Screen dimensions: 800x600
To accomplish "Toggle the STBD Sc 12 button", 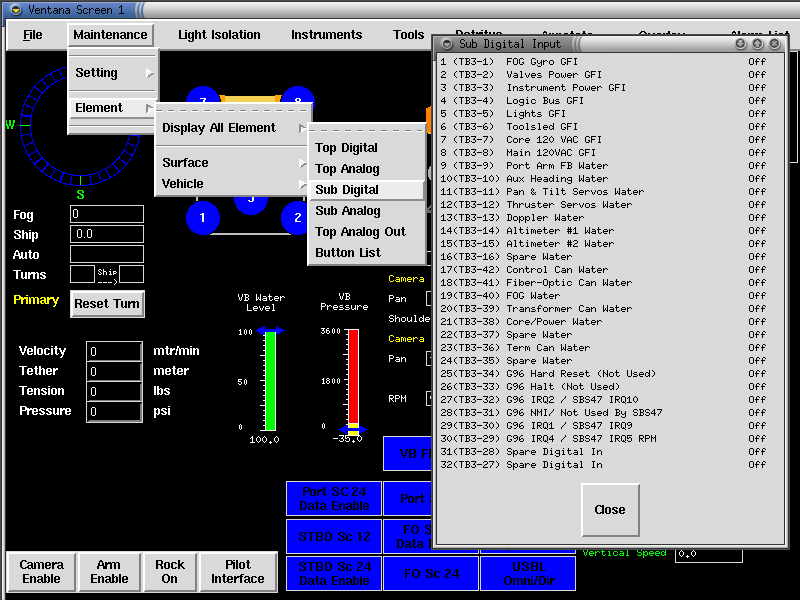I will coord(334,537).
